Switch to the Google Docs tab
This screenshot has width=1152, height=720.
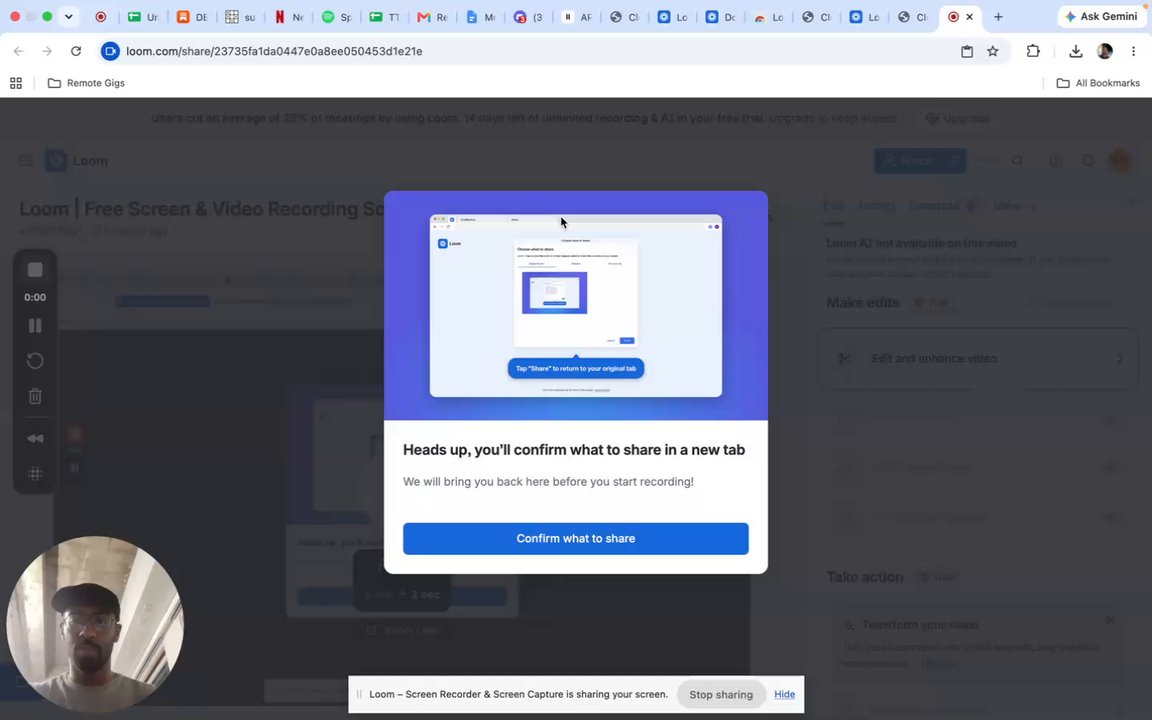[480, 16]
